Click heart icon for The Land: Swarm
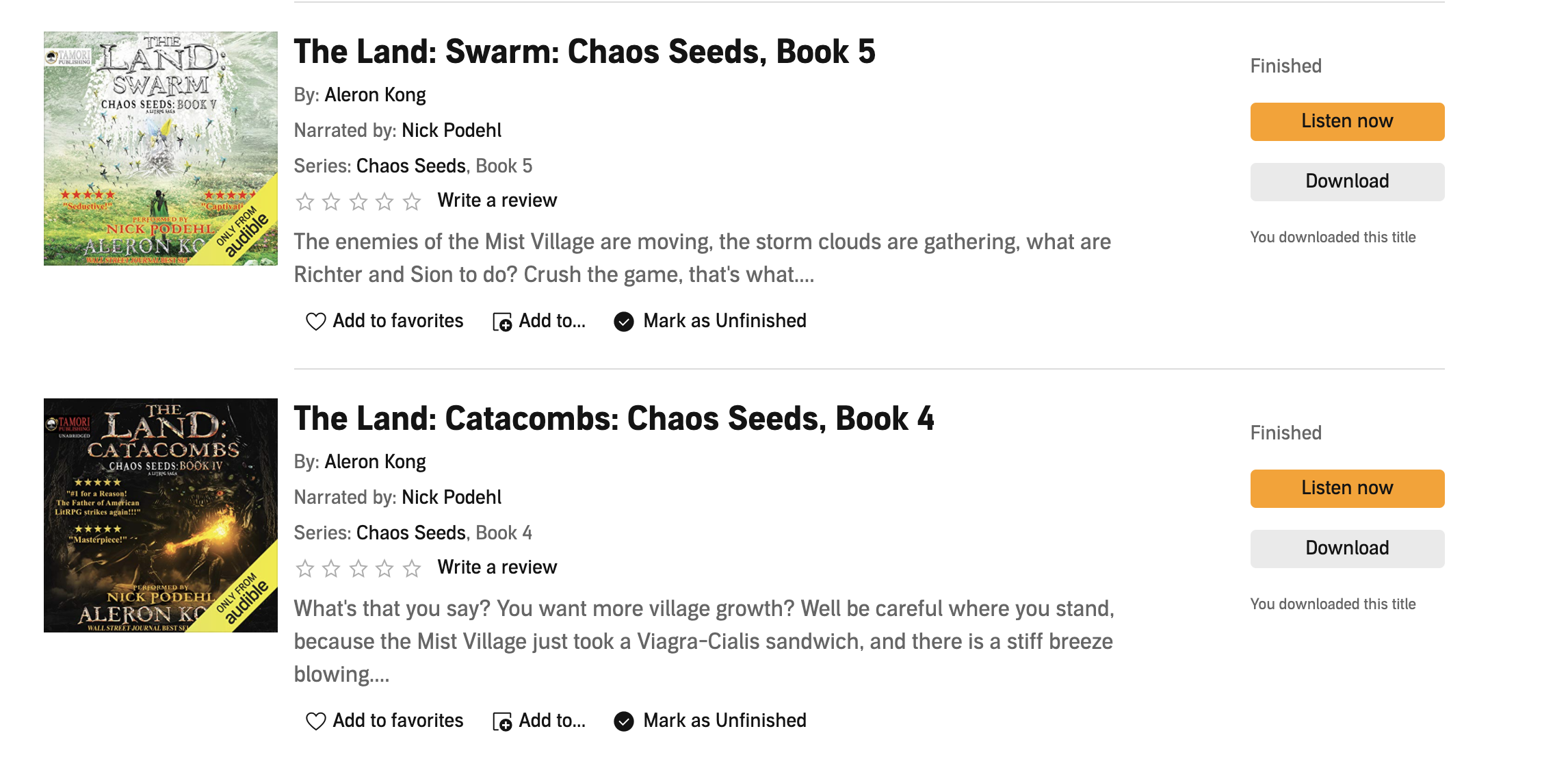This screenshot has height=768, width=1568. tap(315, 321)
